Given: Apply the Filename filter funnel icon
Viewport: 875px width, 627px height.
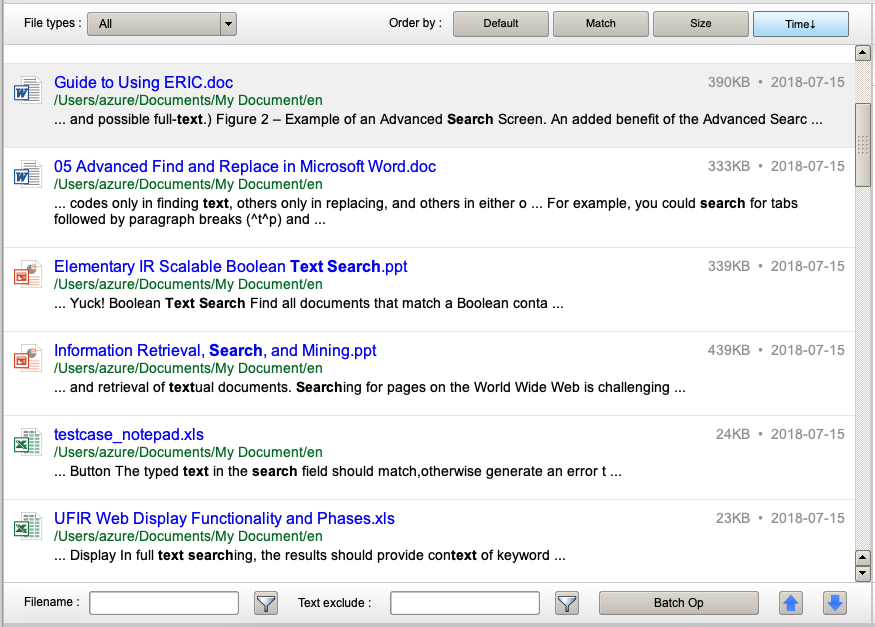Looking at the screenshot, I should (x=266, y=603).
